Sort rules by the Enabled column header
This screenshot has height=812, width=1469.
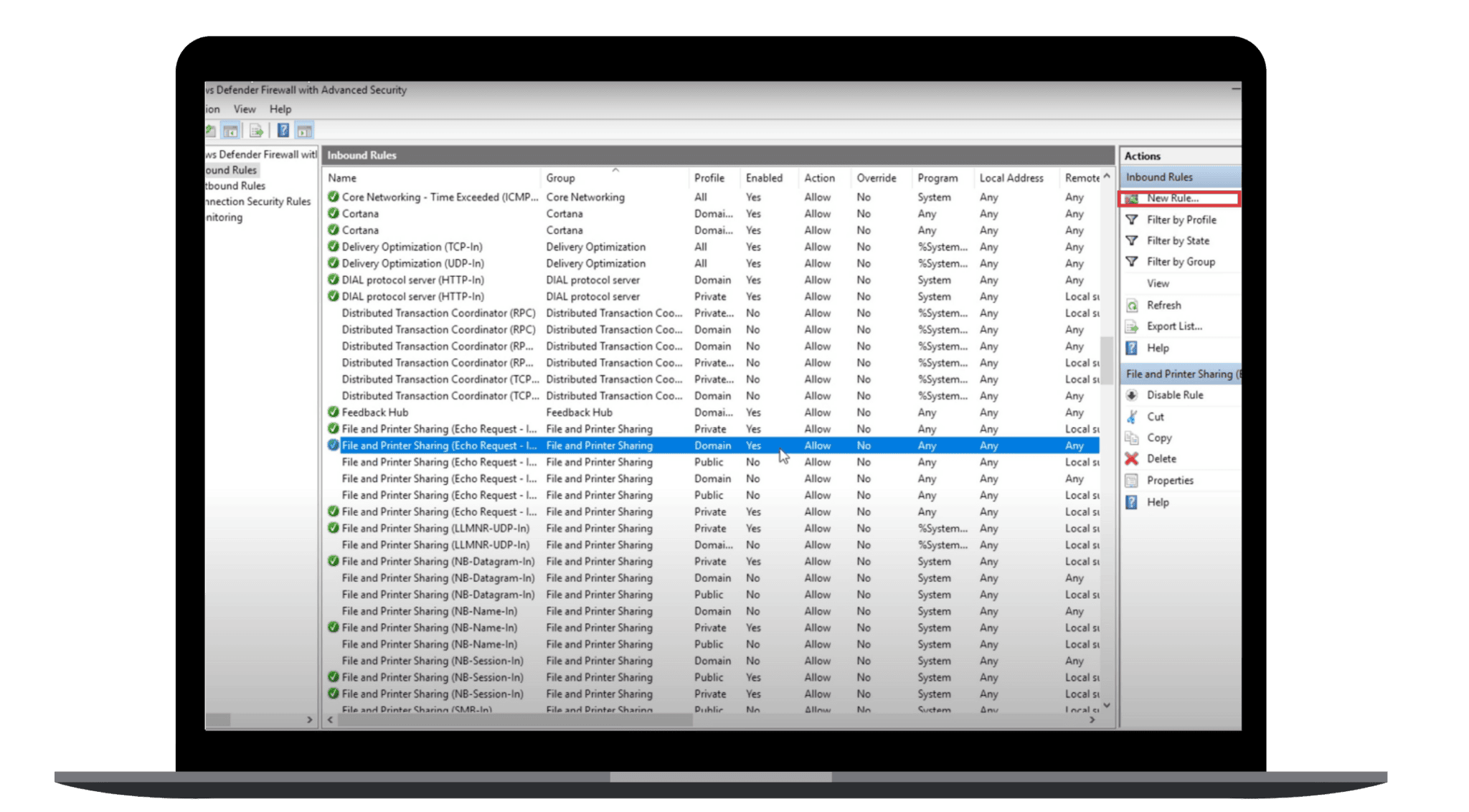[x=763, y=178]
